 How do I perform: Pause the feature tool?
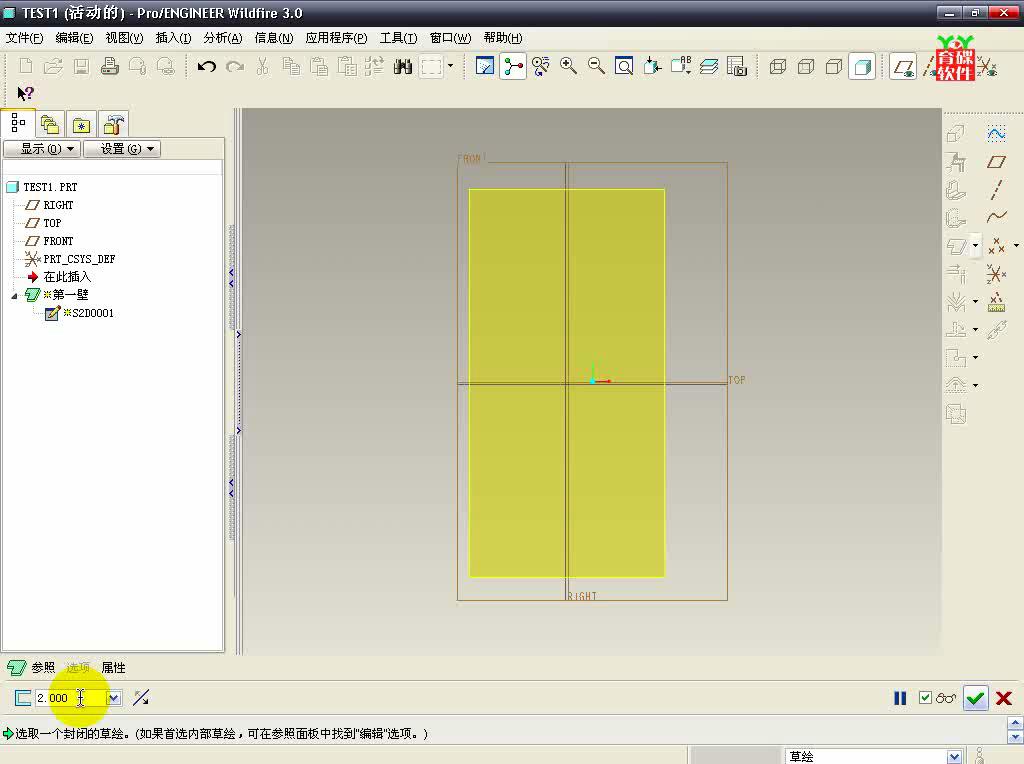pos(900,698)
